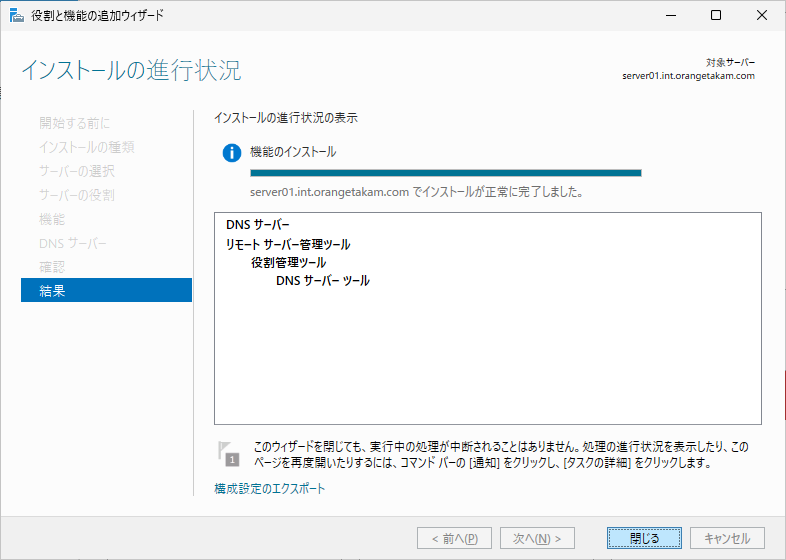The height and width of the screenshot is (560, 786).
Task: Select the 開始する前に step in sidebar
Action: [75, 123]
